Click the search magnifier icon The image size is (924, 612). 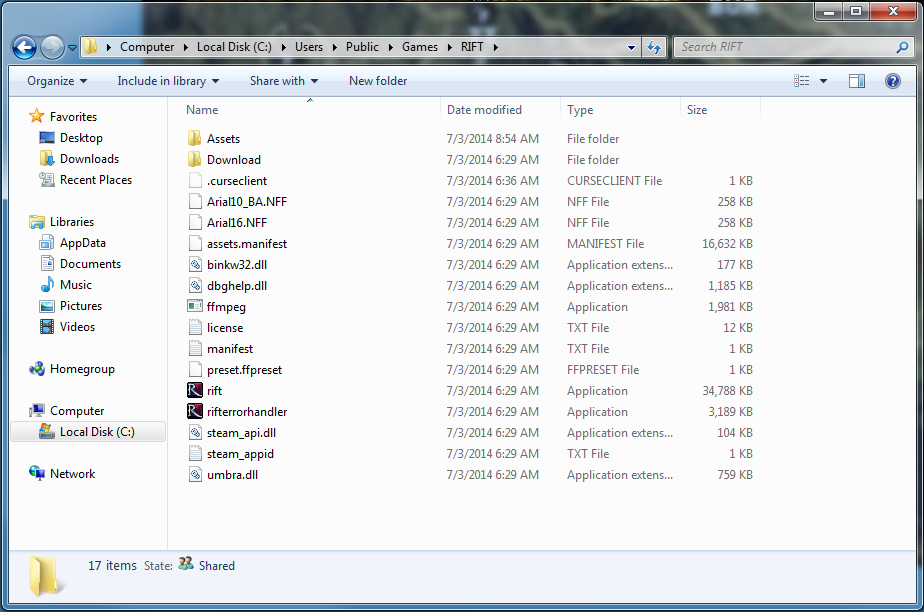pyautogui.click(x=902, y=47)
